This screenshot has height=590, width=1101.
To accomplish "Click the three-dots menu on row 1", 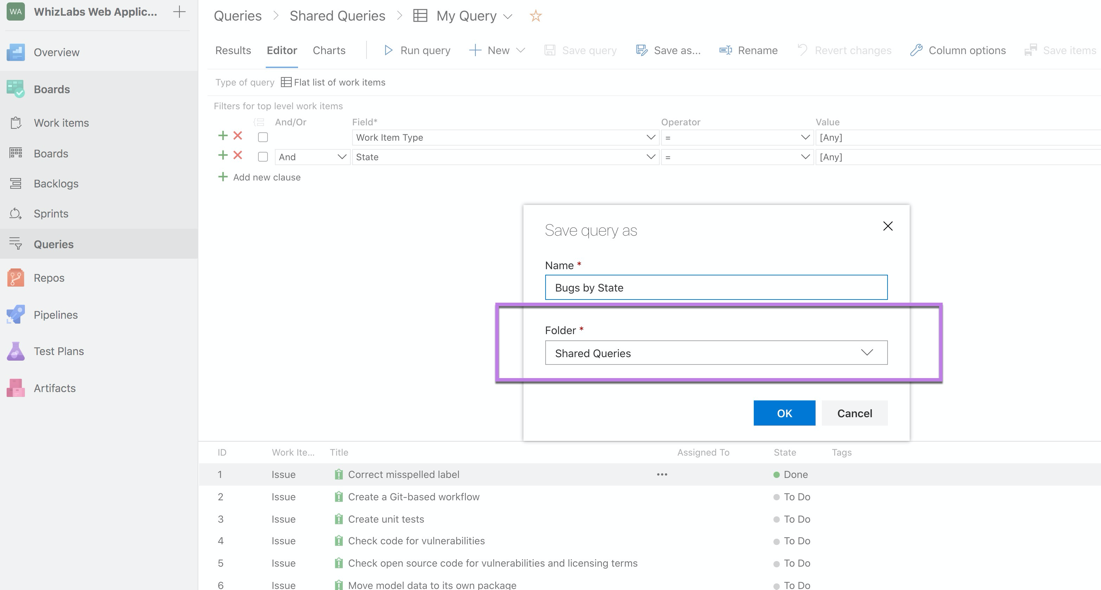I will pos(662,475).
